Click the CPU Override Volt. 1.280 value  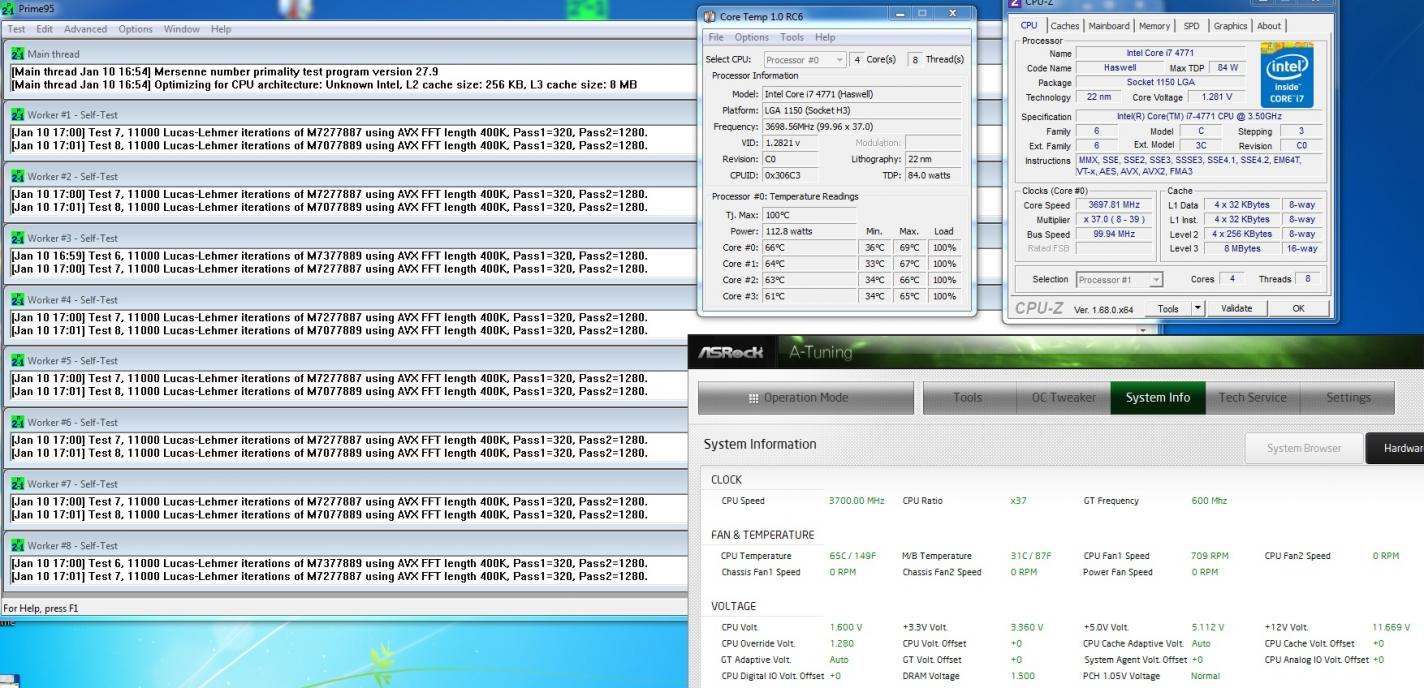click(x=843, y=643)
